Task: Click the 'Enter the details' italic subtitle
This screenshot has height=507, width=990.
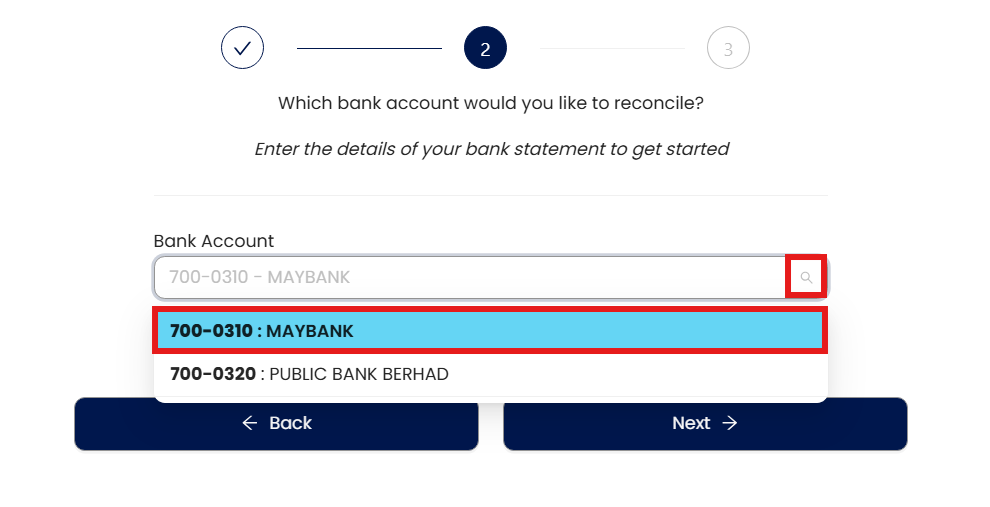Action: 491,149
